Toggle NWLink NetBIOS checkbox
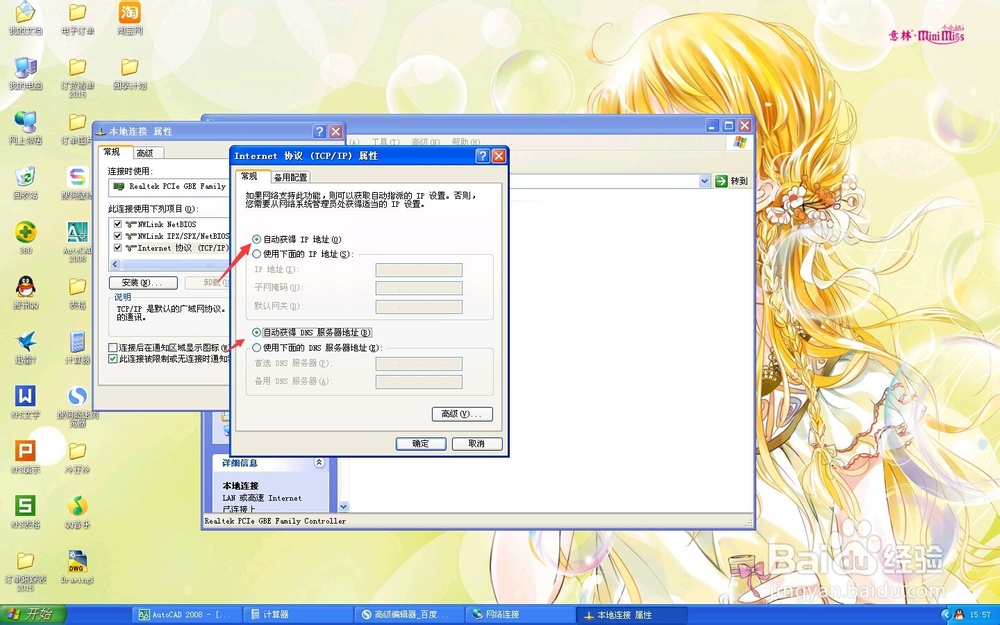Screen dimensions: 1000x625 tap(117, 224)
